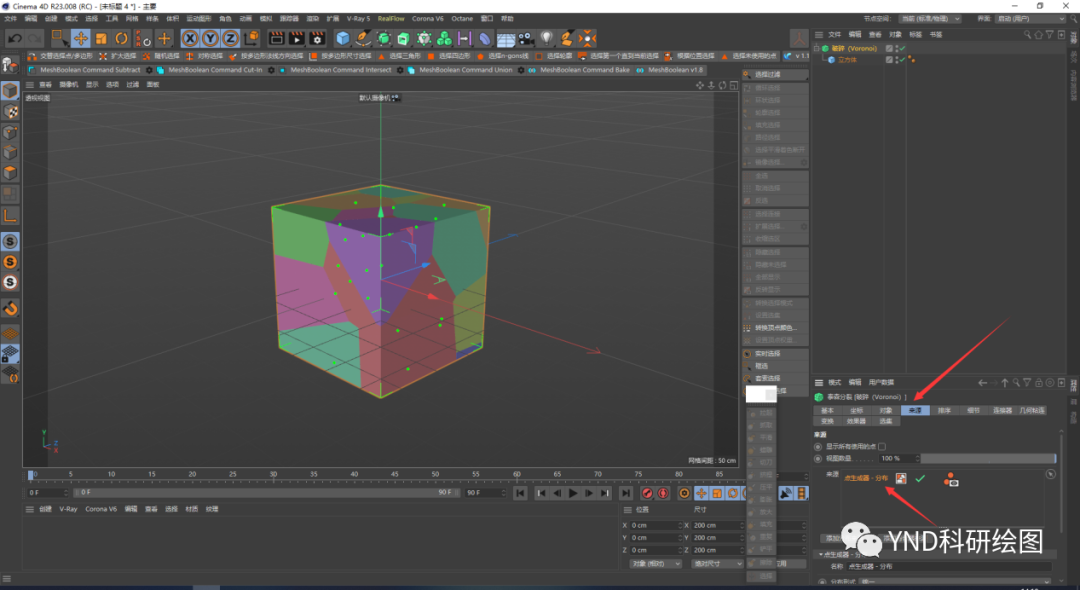Click the Render View clapperboard icon
1080x590 pixels.
276,39
